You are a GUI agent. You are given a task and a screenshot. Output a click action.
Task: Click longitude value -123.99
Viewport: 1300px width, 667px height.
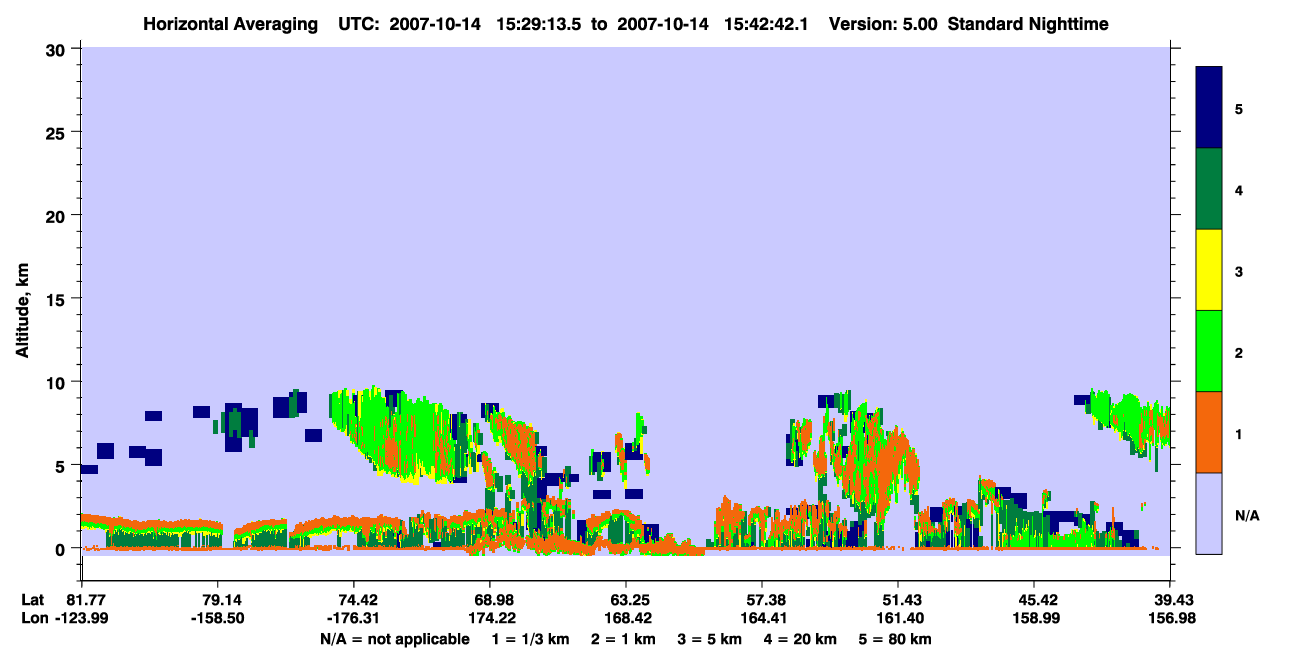click(x=81, y=618)
